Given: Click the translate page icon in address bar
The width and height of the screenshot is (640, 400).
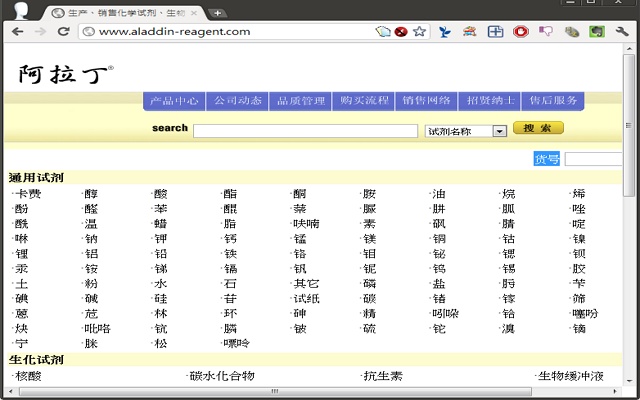Looking at the screenshot, I should click(383, 31).
